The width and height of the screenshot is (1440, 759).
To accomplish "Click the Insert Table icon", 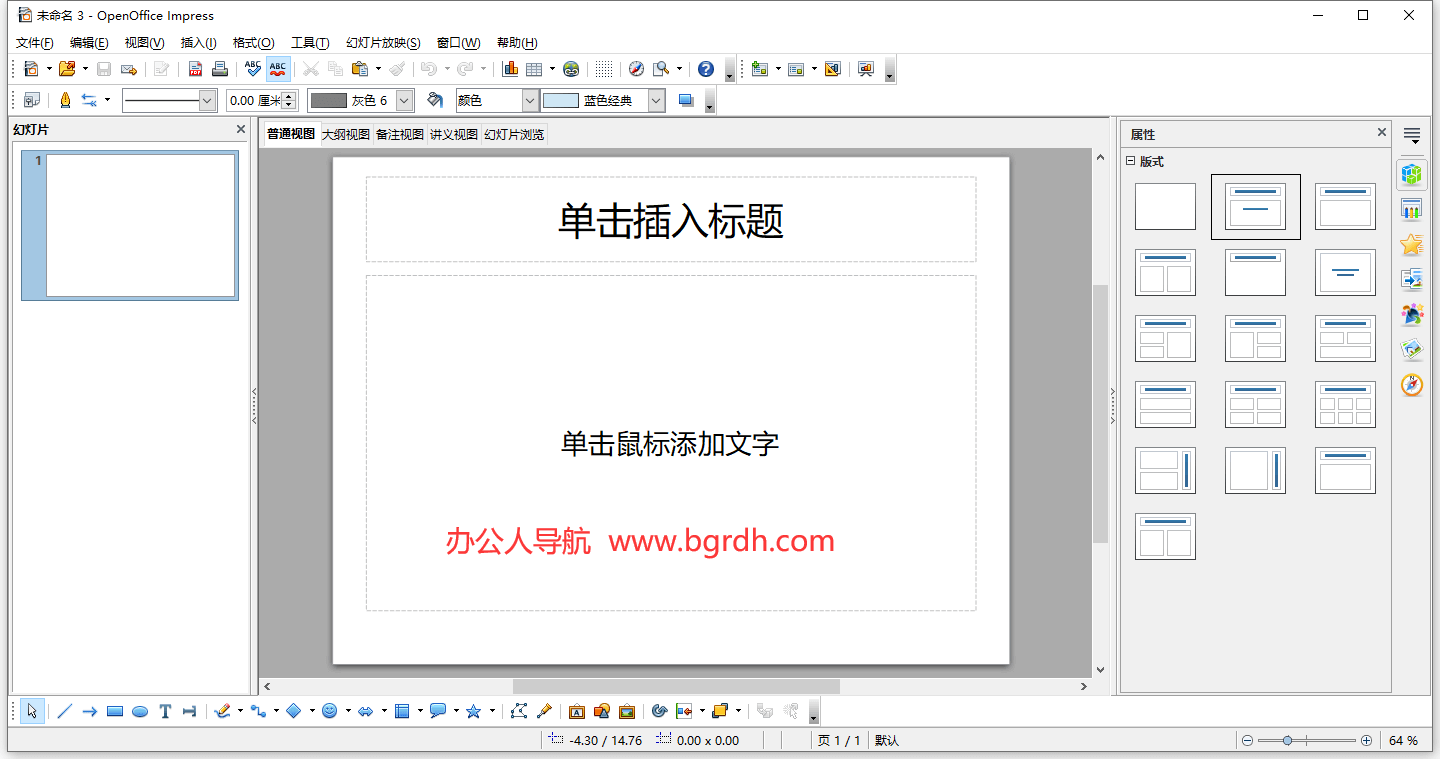I will point(533,69).
